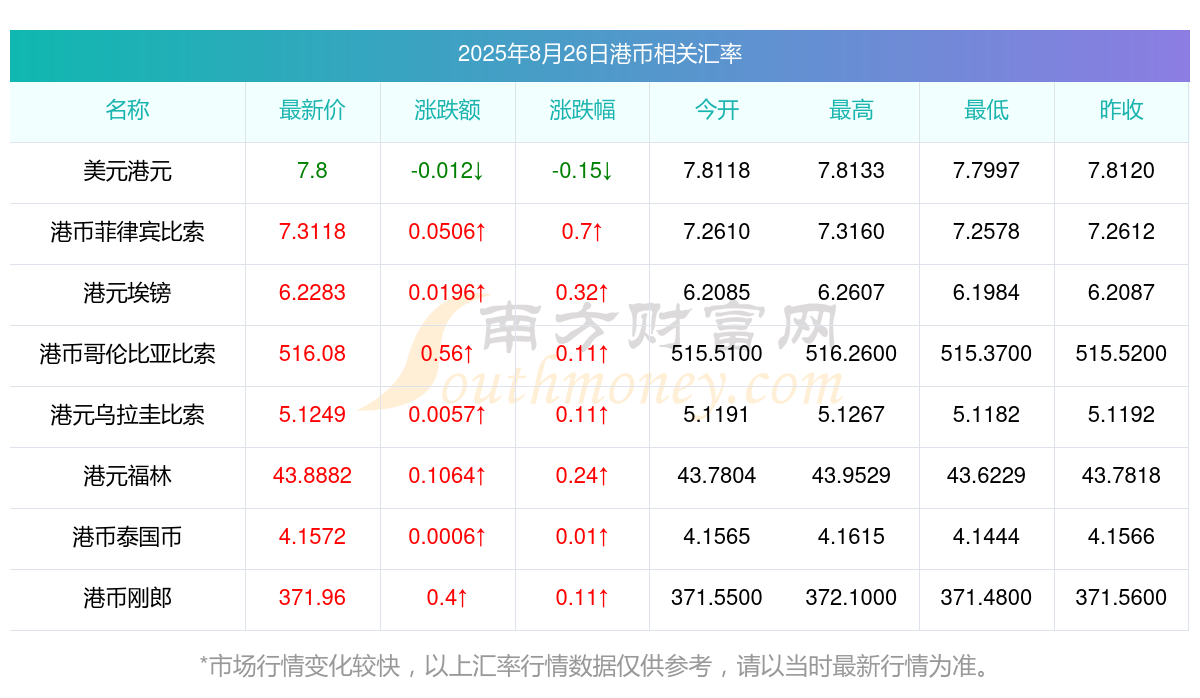Click latest price 6.2283

(313, 293)
